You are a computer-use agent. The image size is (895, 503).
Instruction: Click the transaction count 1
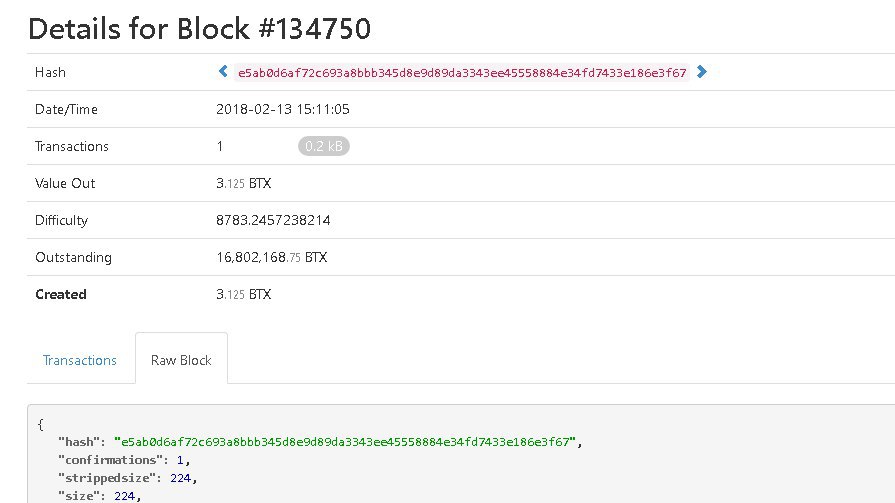220,146
